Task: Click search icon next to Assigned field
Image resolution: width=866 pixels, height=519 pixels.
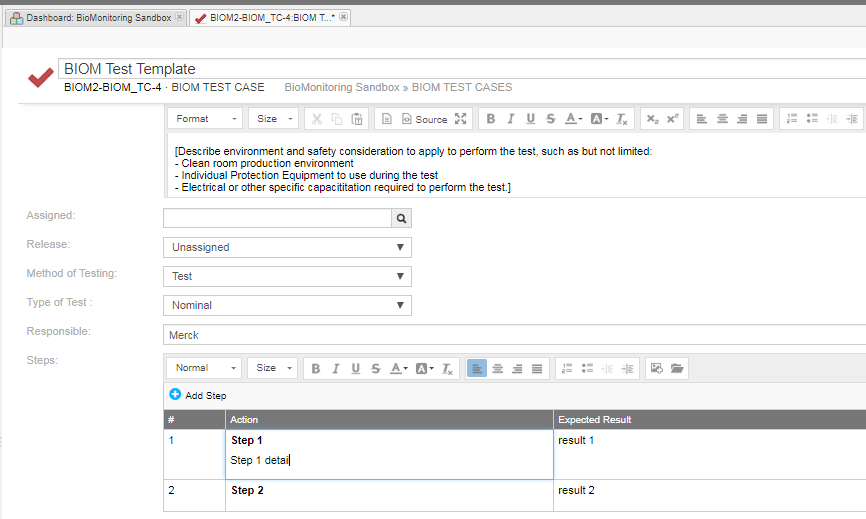Action: point(402,218)
